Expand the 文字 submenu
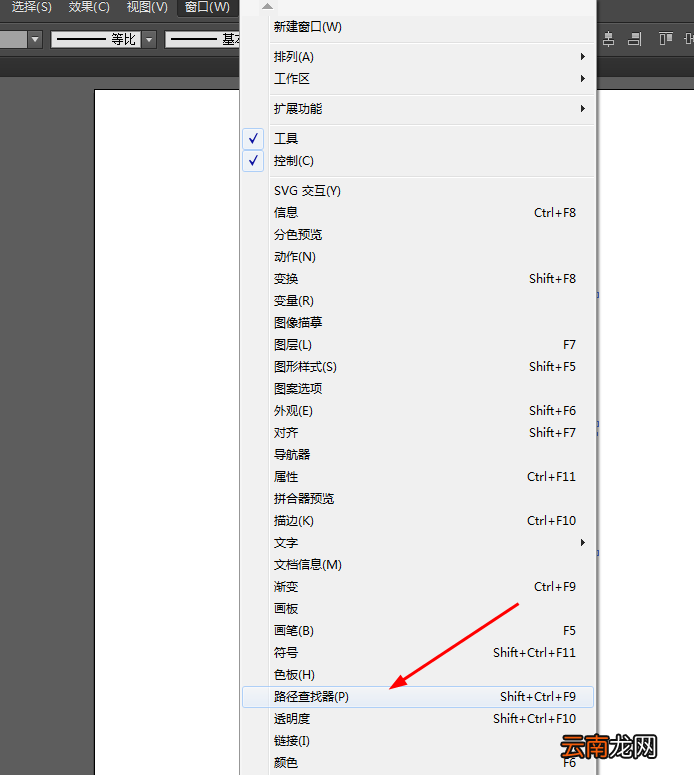The height and width of the screenshot is (775, 694). (x=418, y=543)
